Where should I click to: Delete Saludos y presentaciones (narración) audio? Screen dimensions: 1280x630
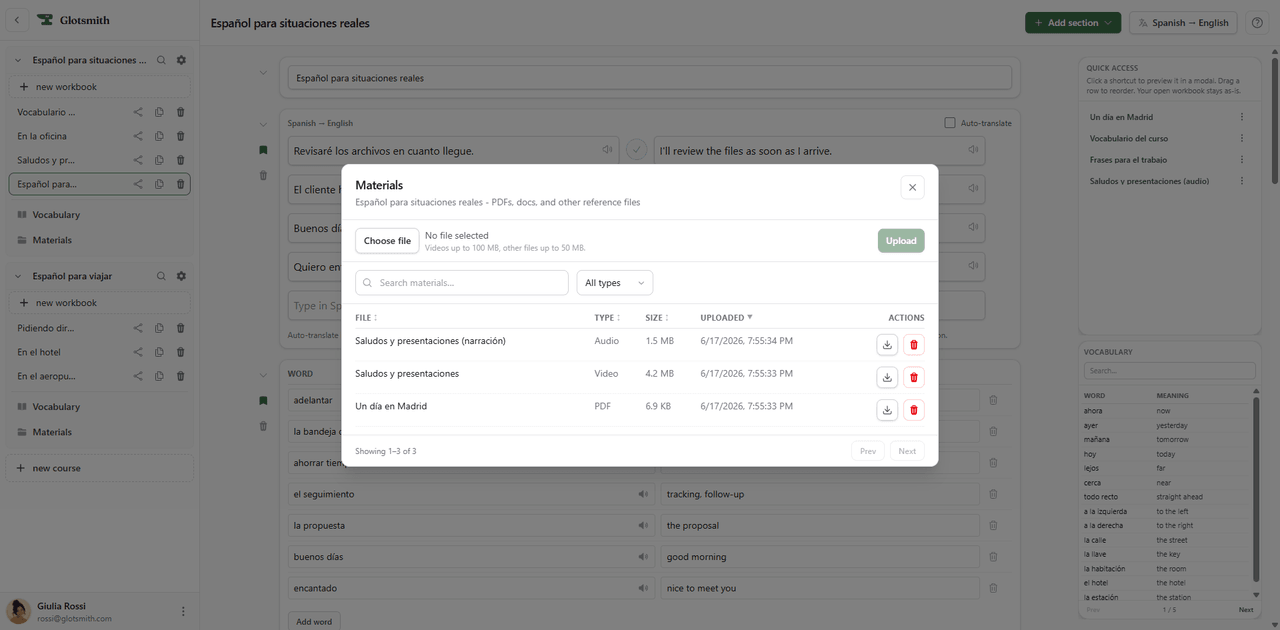[x=913, y=345]
